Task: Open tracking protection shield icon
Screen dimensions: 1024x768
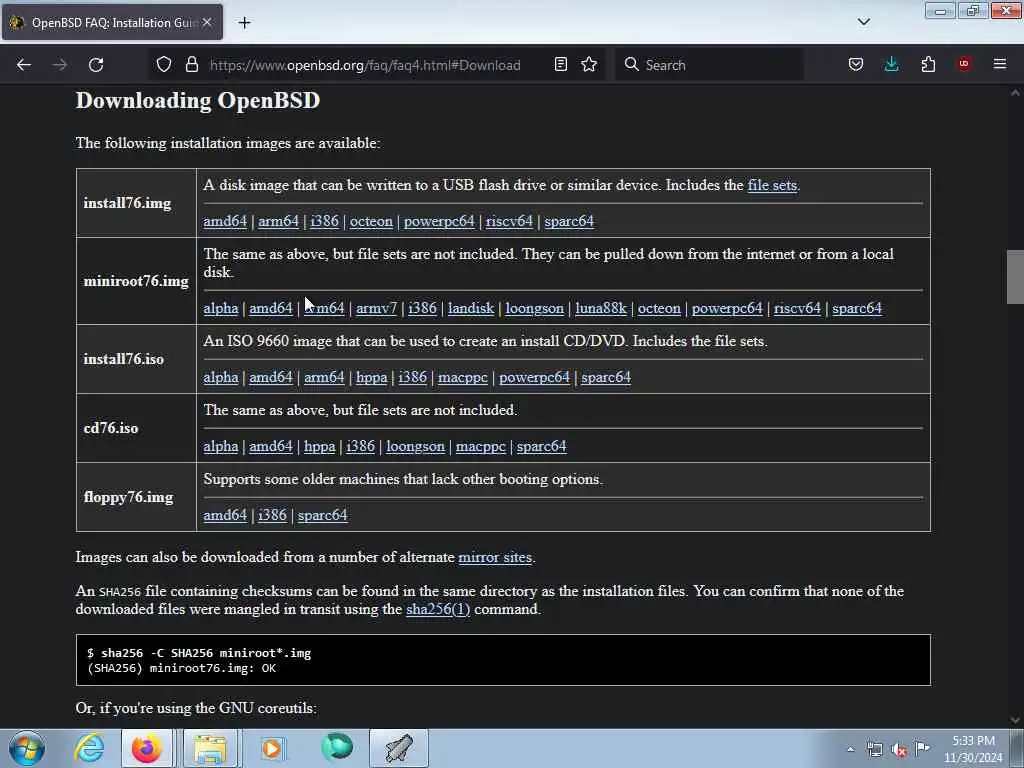Action: 164,65
